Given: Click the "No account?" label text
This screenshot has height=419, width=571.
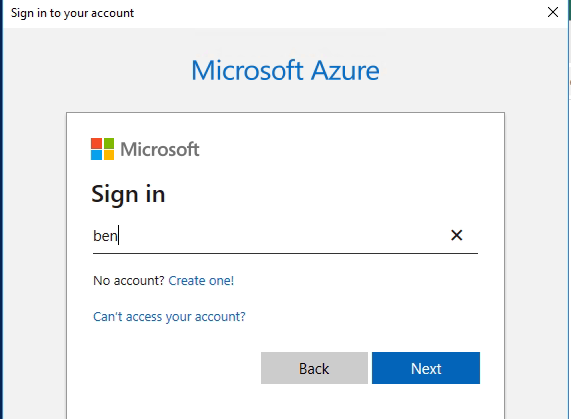Looking at the screenshot, I should tap(129, 281).
